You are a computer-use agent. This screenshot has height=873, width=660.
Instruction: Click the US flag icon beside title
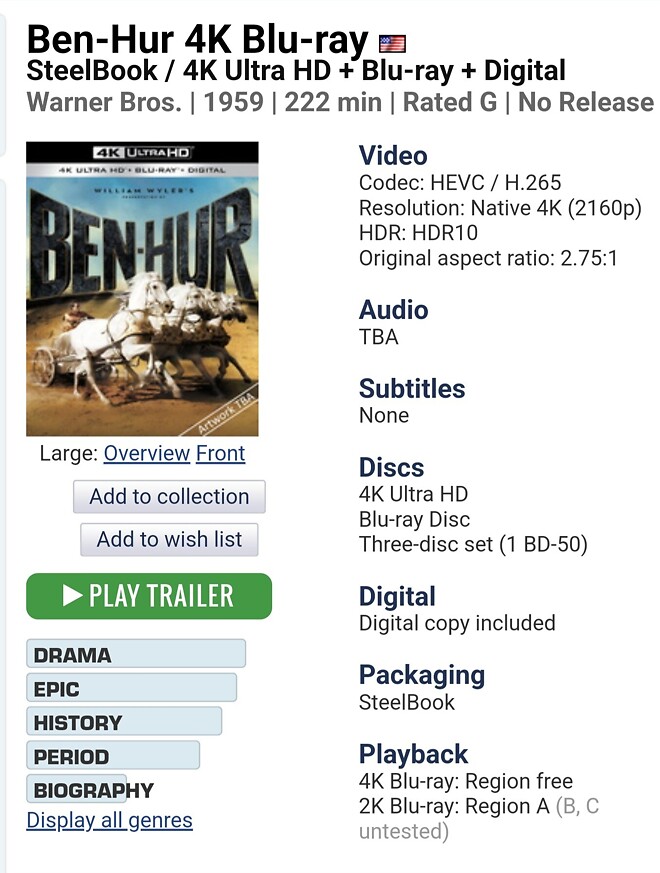click(392, 43)
